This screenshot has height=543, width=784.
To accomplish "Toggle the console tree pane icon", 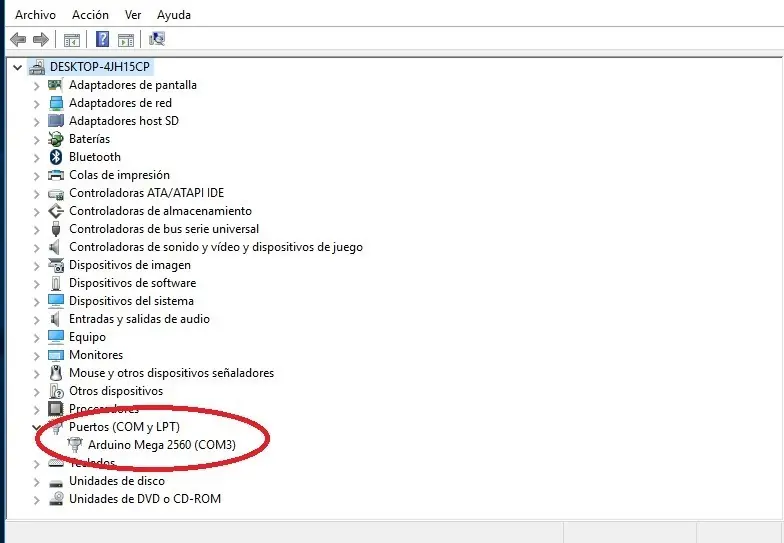I will [72, 40].
